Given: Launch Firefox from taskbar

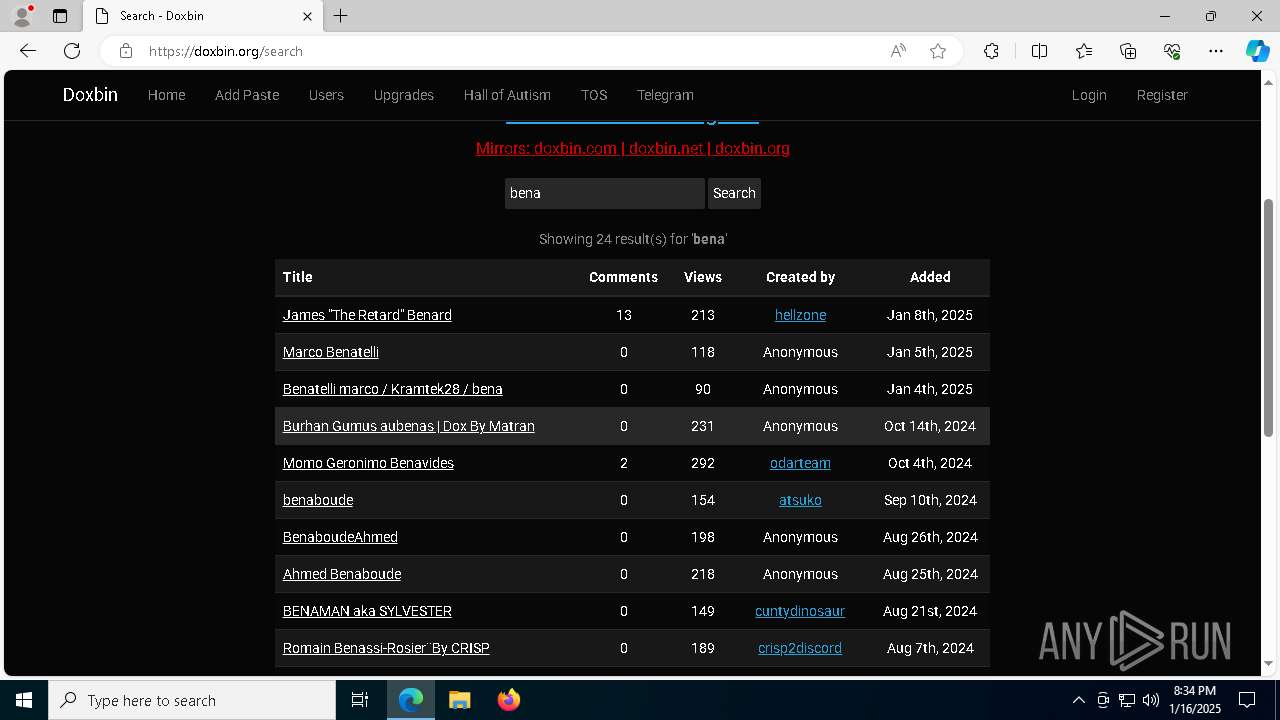Looking at the screenshot, I should click(x=509, y=700).
